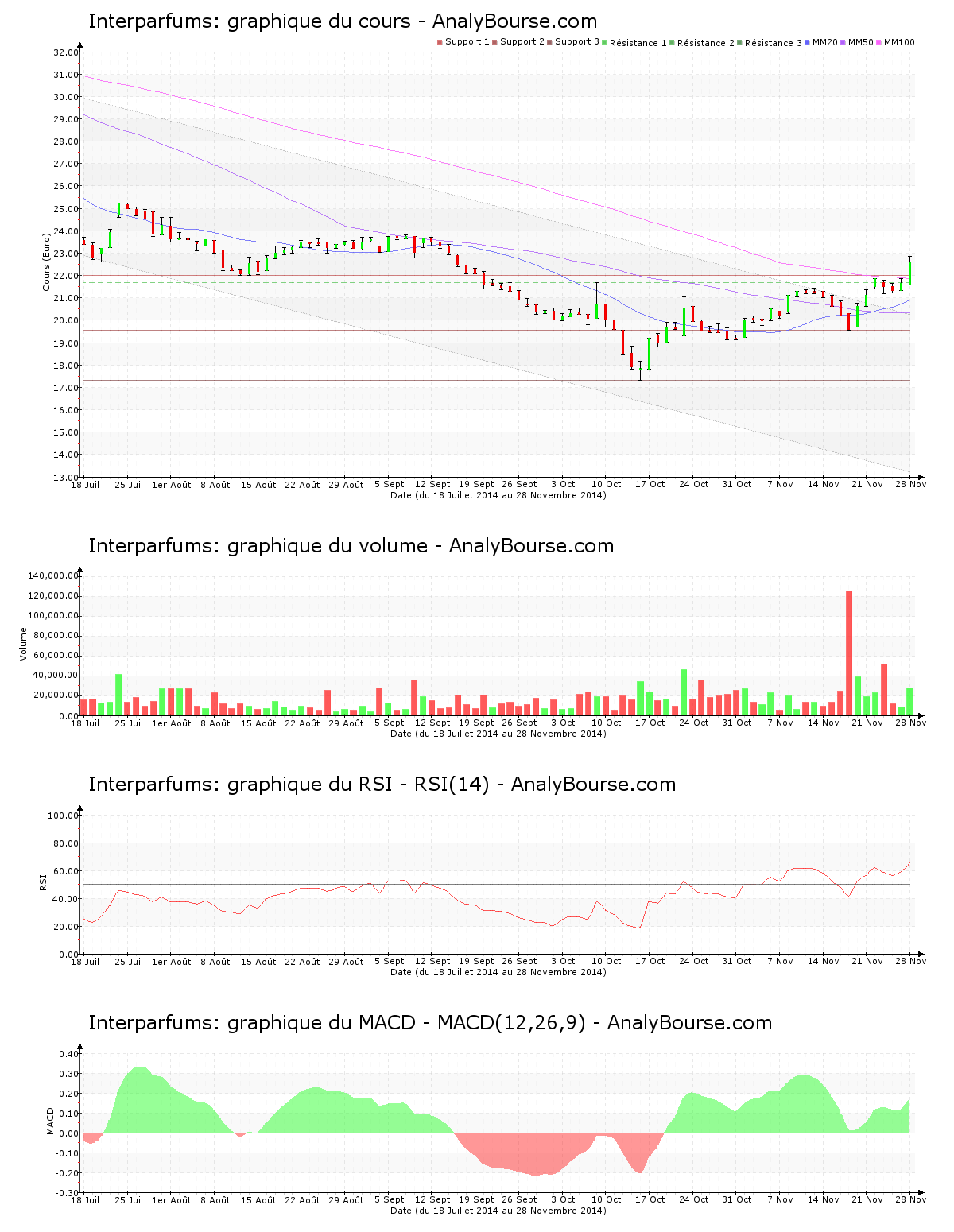Click the 40.00 value on the RSI axis
Viewport: 954px width, 1232px height.
coord(65,899)
